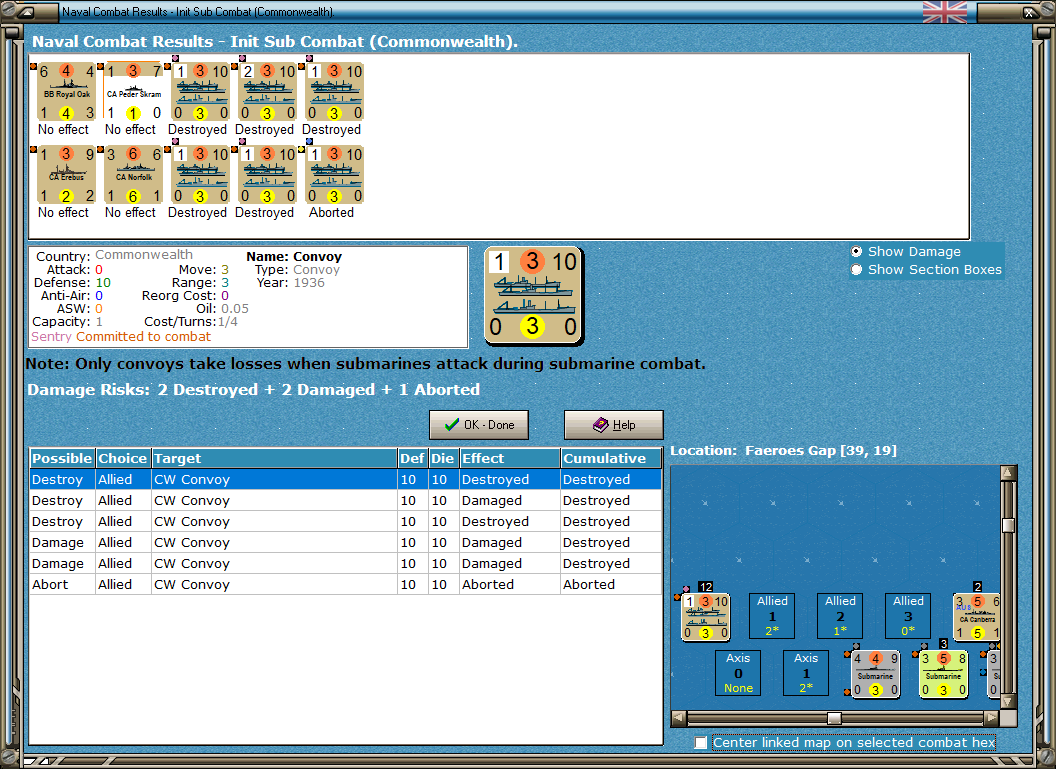Select the highlighted first Destroy CW Convoy row
Viewport: 1056px width, 769px height.
tap(345, 479)
